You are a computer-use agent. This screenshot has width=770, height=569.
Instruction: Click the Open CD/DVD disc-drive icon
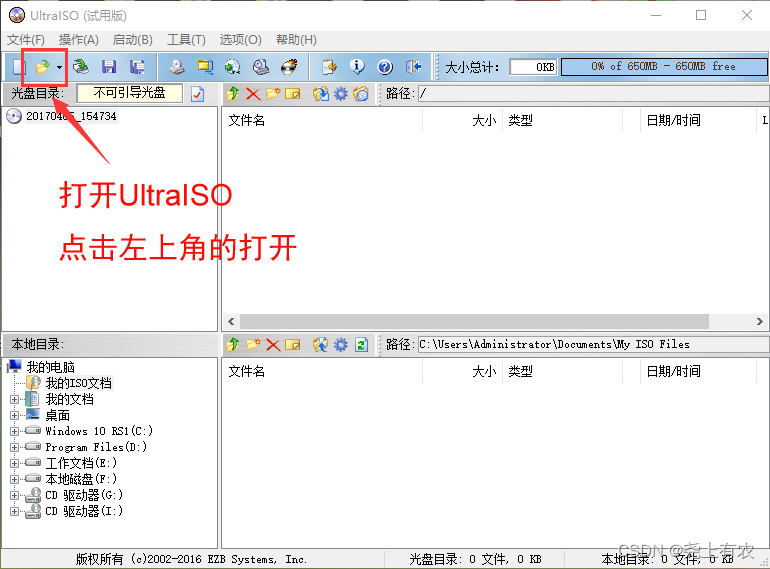[81, 66]
